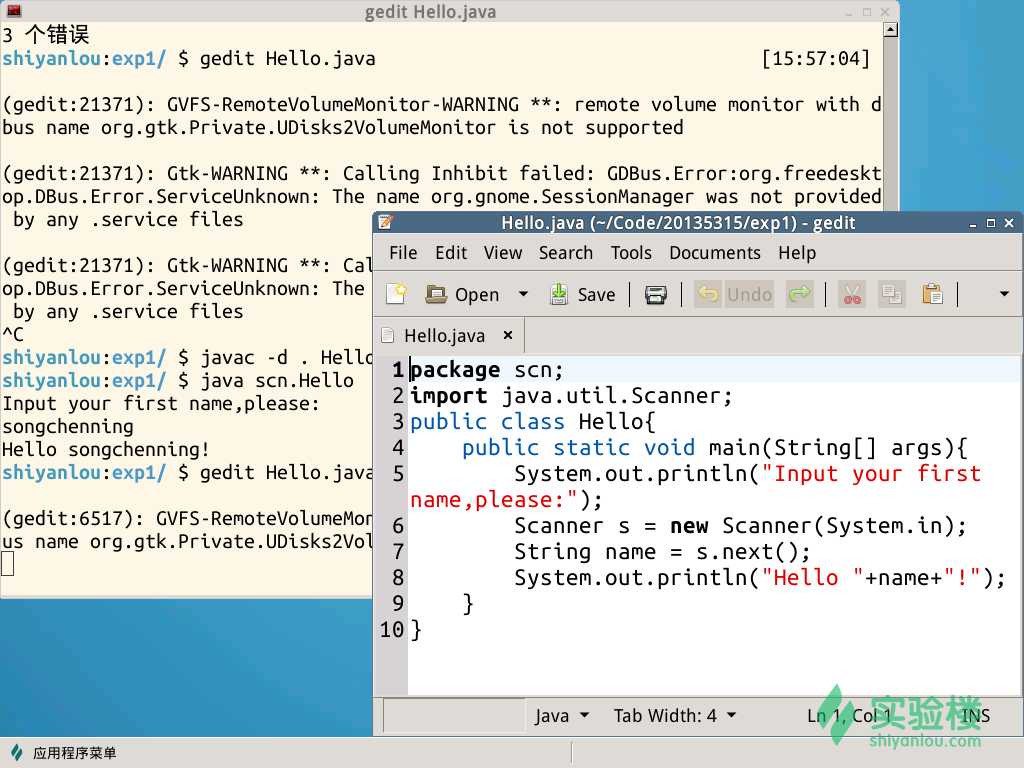Open the View menu
This screenshot has height=768, width=1024.
(503, 253)
